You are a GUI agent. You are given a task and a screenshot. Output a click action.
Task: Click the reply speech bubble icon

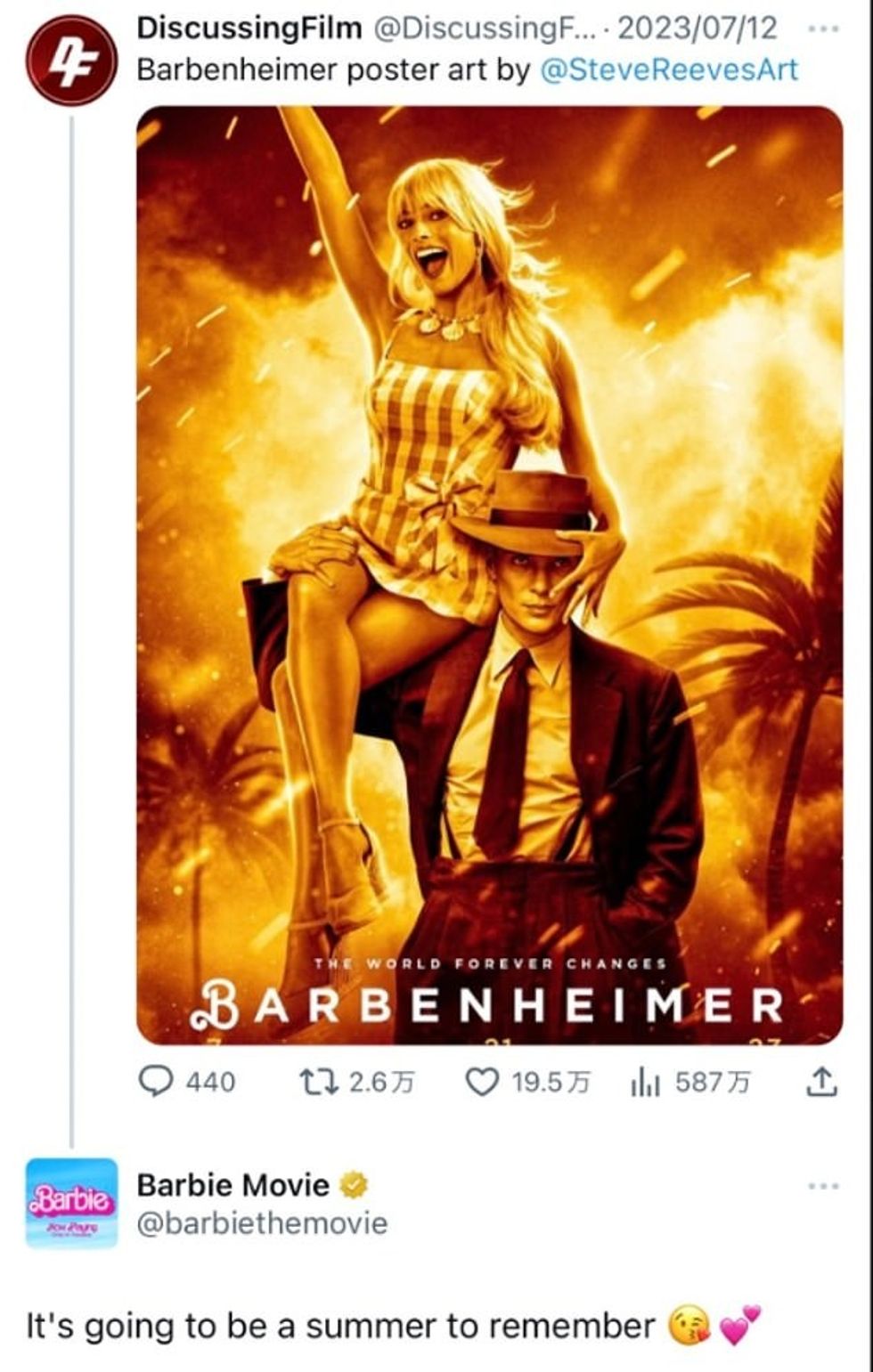pos(157,1082)
